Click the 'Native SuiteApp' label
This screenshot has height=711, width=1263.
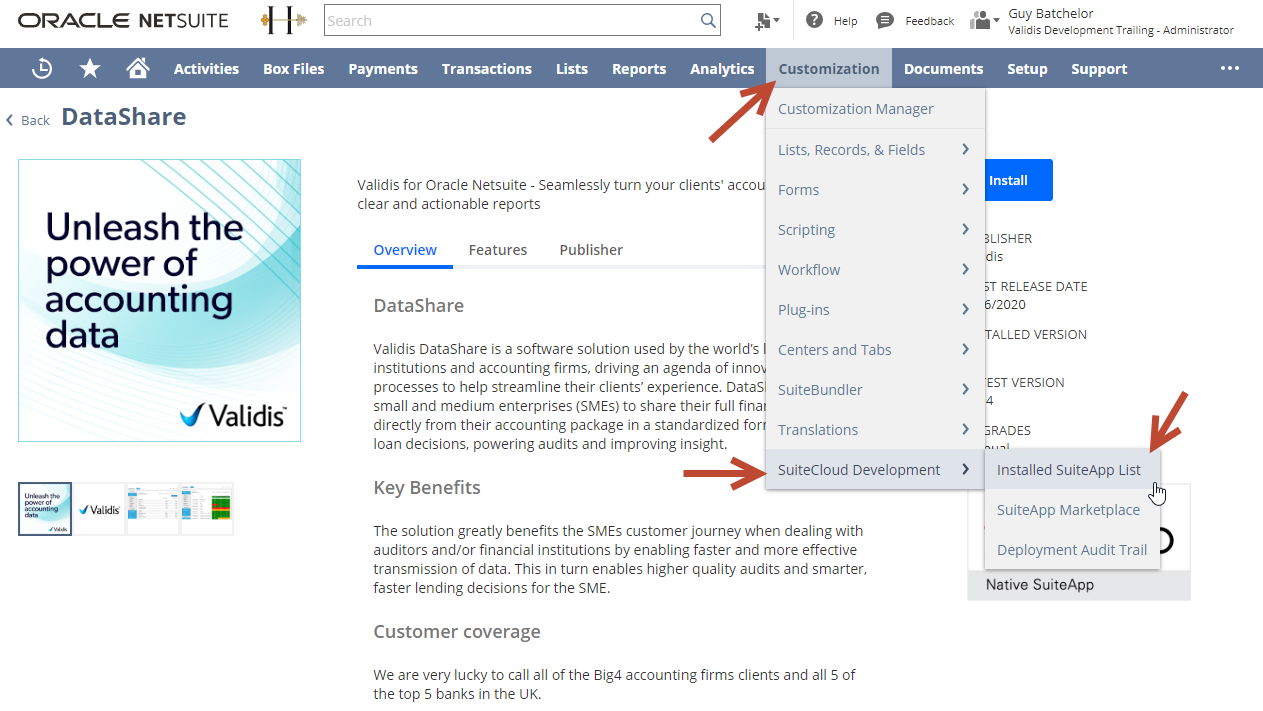click(1040, 585)
